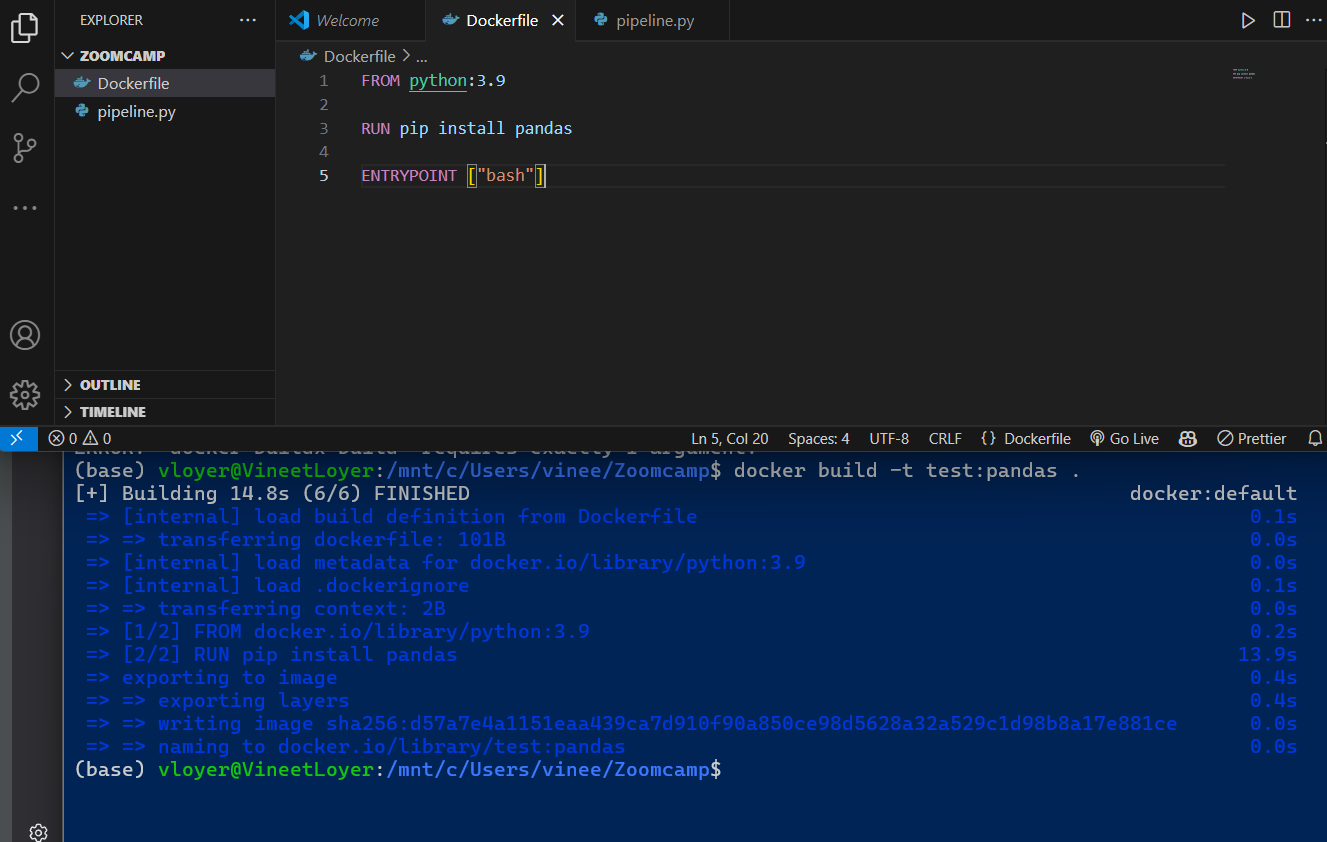Image resolution: width=1327 pixels, height=842 pixels.
Task: Toggle Go Live server
Action: click(1124, 438)
